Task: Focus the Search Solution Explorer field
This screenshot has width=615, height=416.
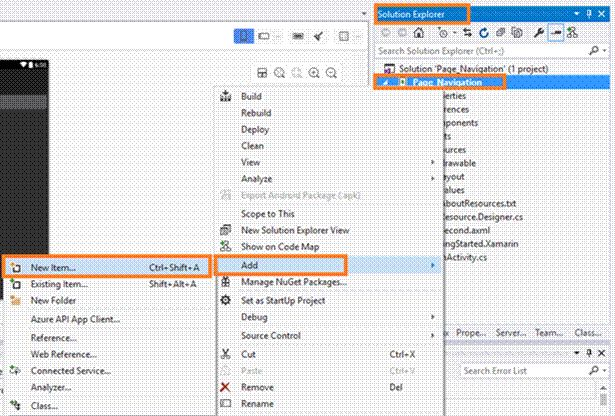Action: tap(482, 51)
